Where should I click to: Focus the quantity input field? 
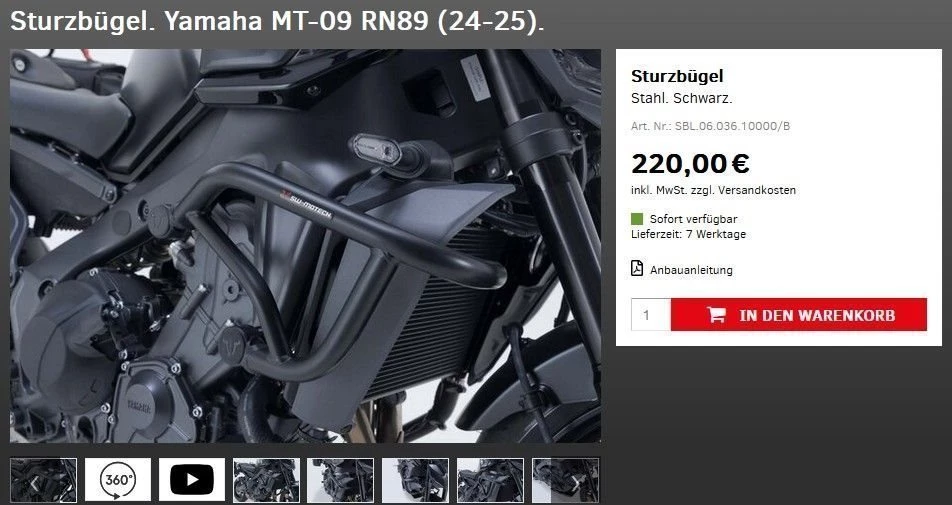[x=651, y=314]
